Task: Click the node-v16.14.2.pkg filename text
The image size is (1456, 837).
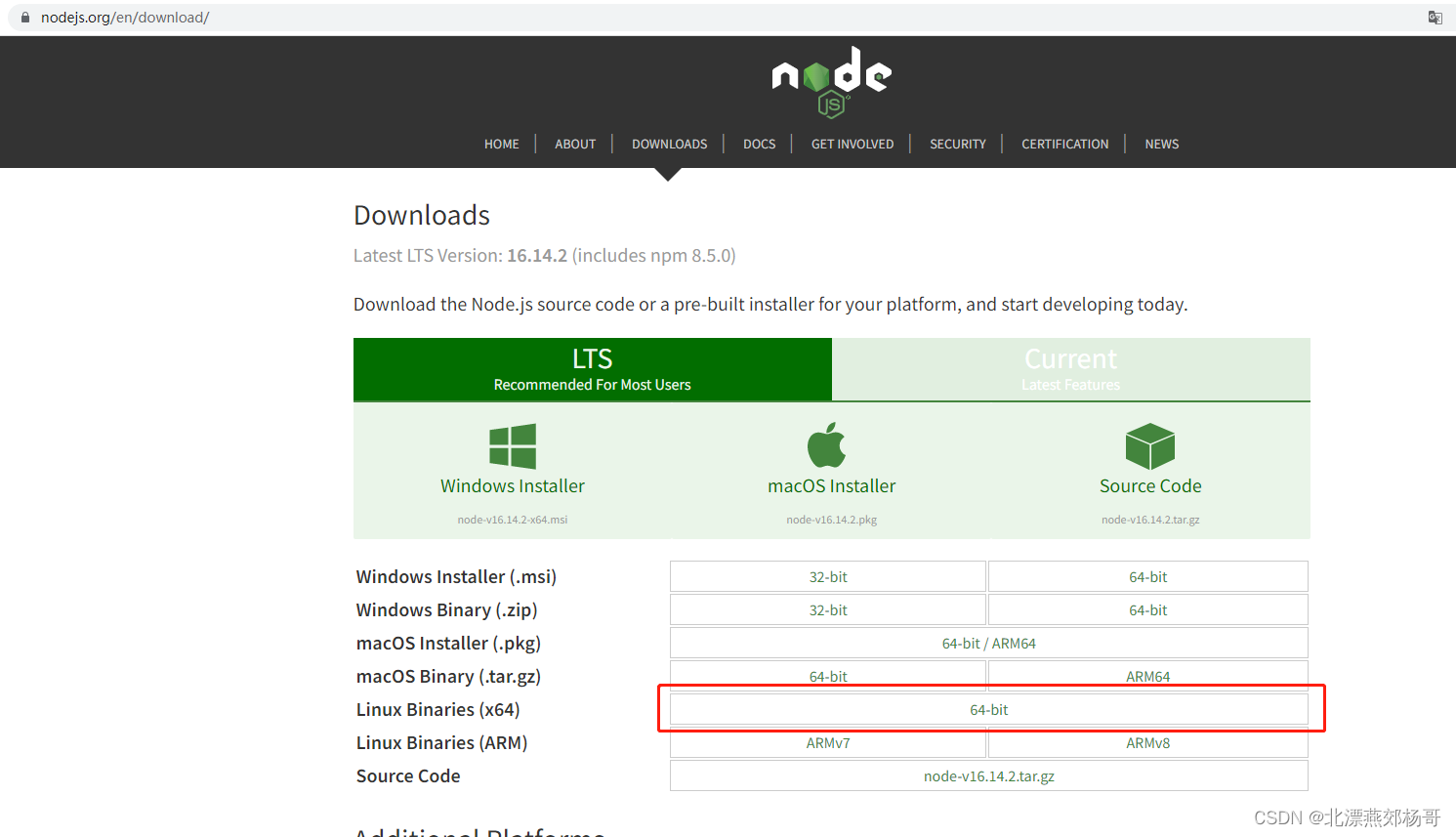Action: click(x=832, y=520)
